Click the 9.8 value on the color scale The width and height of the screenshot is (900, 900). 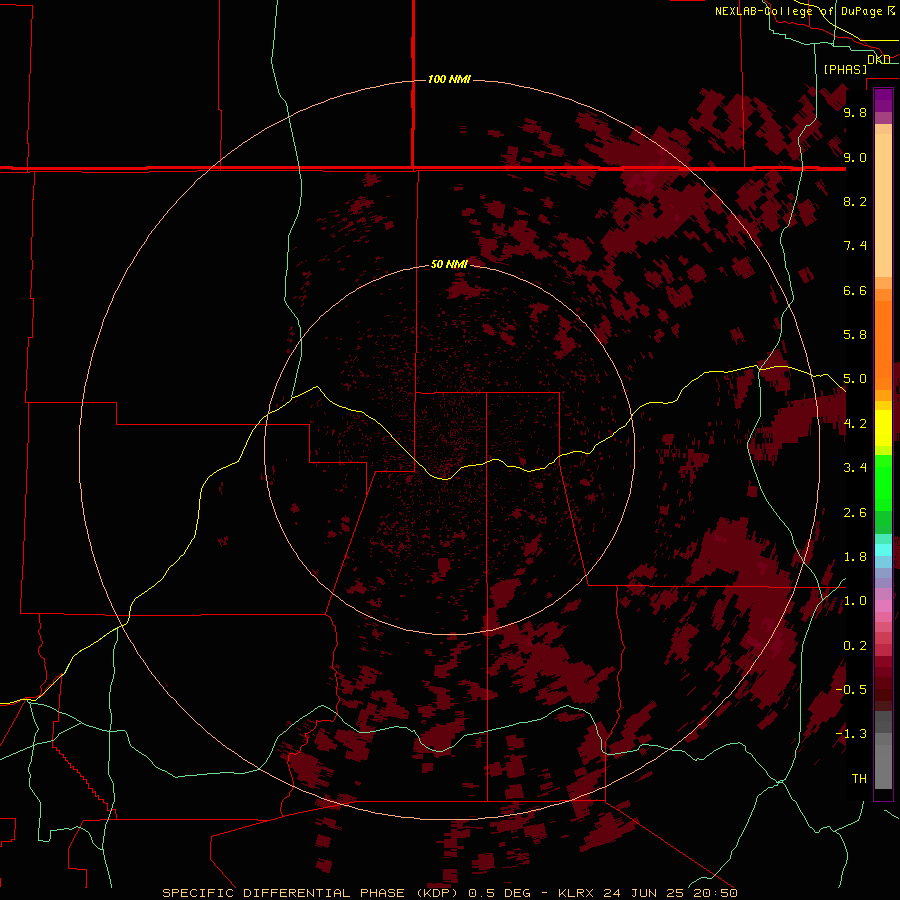point(855,112)
